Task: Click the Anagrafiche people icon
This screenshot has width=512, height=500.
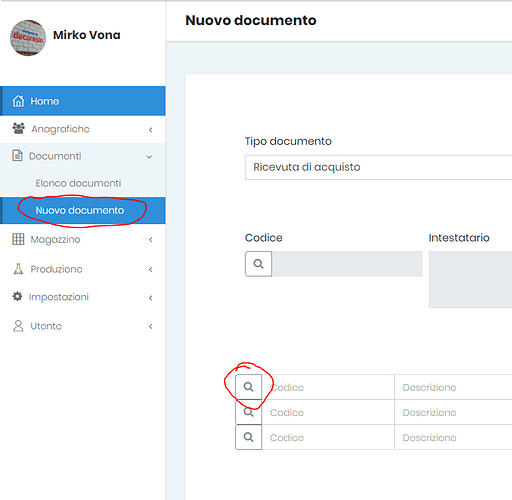Action: point(18,128)
